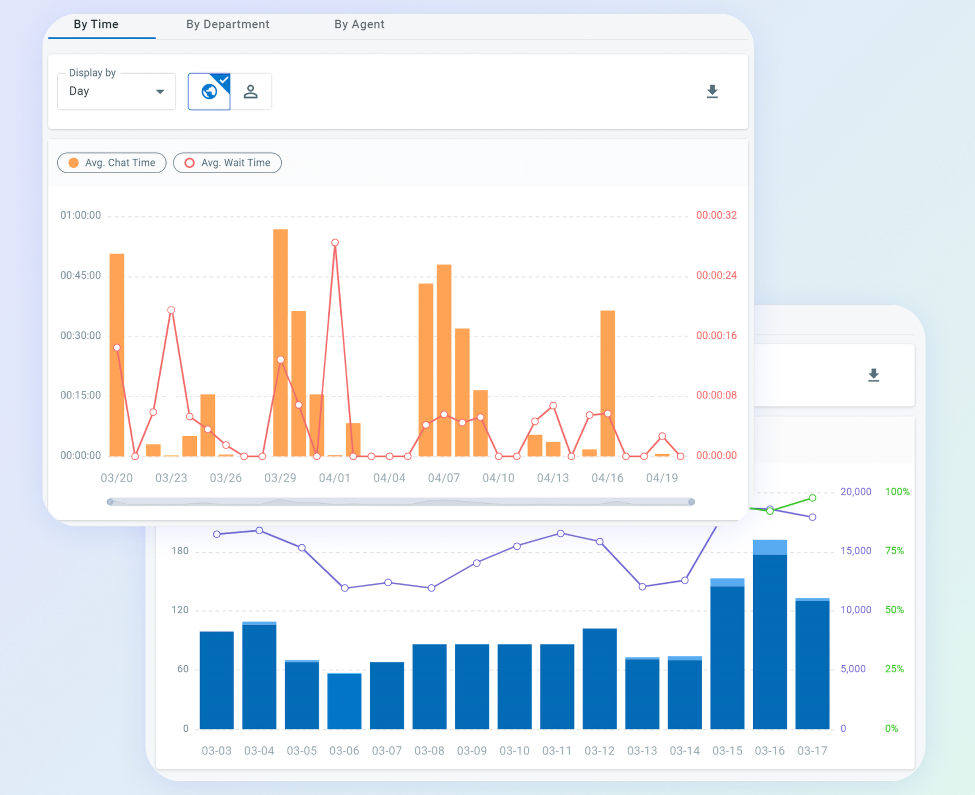Viewport: 975px width, 795px height.
Task: Click the 180 left axis label
Action: click(180, 551)
